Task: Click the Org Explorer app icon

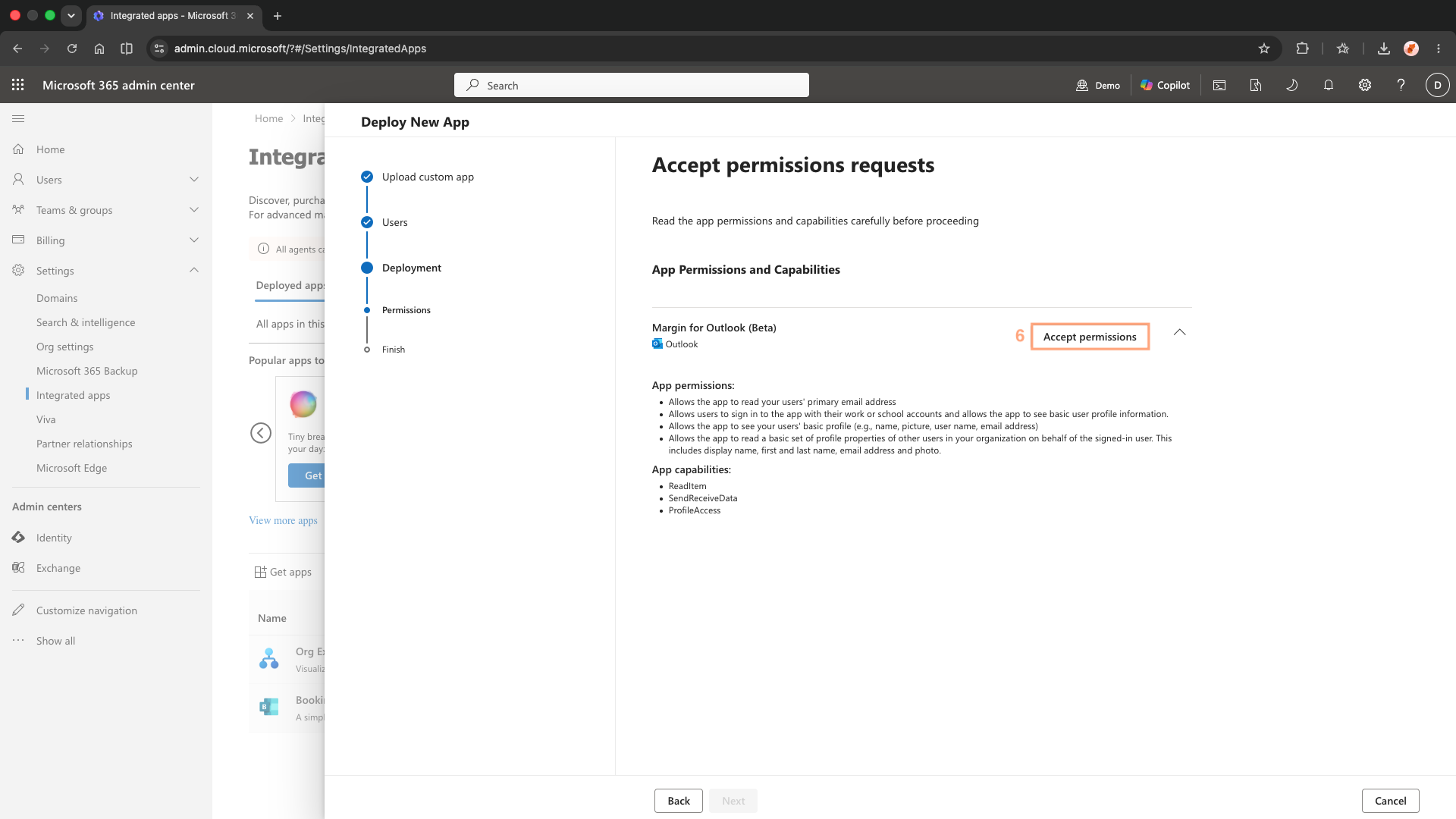Action: coord(269,658)
